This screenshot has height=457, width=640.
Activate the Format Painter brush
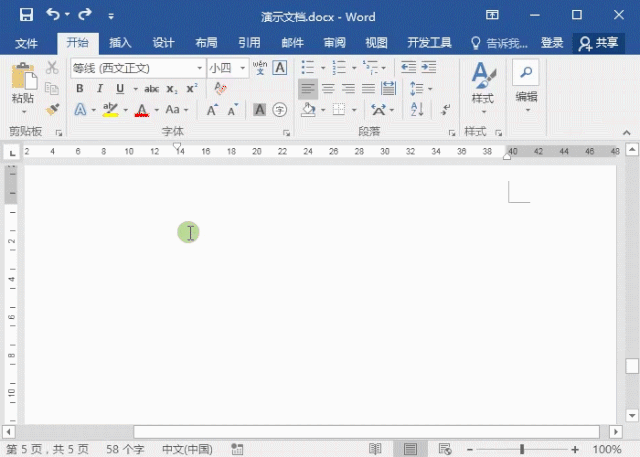[x=52, y=109]
